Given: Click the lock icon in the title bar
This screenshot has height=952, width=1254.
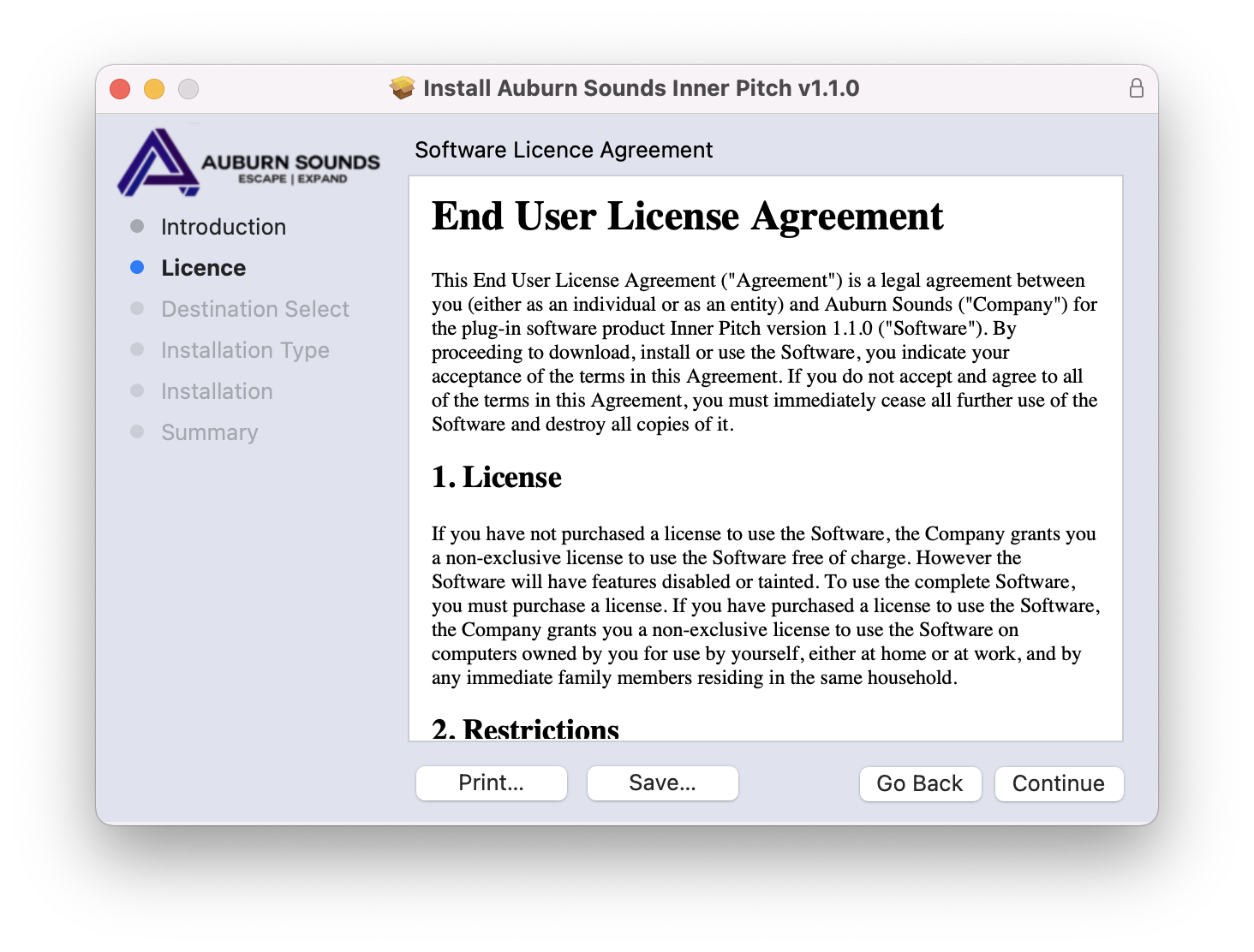Looking at the screenshot, I should click(1136, 88).
